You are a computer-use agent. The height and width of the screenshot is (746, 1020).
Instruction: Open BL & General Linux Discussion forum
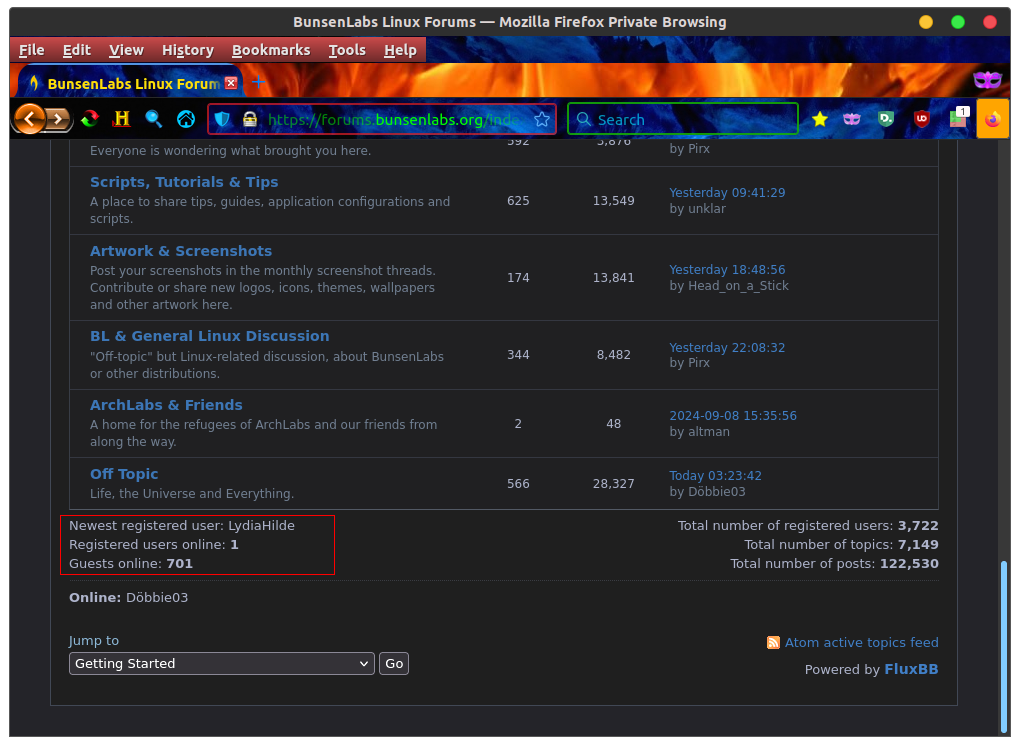click(x=209, y=336)
